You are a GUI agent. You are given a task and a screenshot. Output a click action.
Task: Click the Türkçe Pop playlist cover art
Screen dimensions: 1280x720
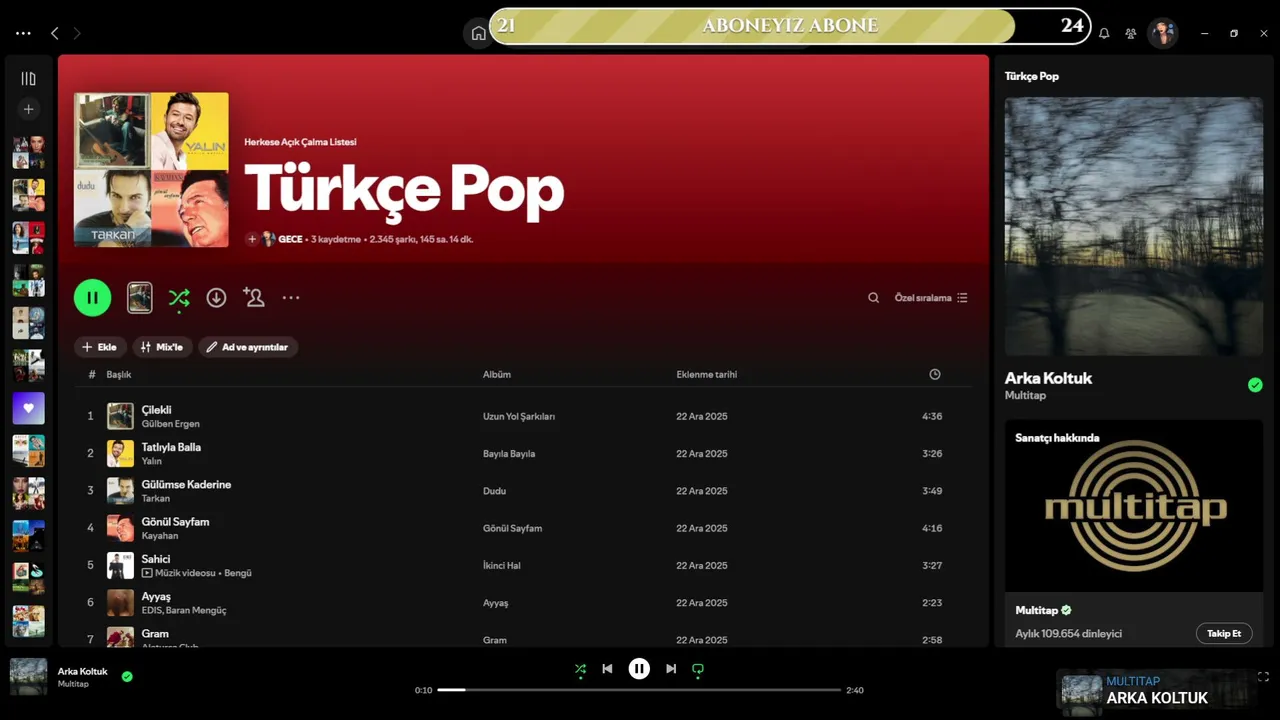tap(151, 170)
